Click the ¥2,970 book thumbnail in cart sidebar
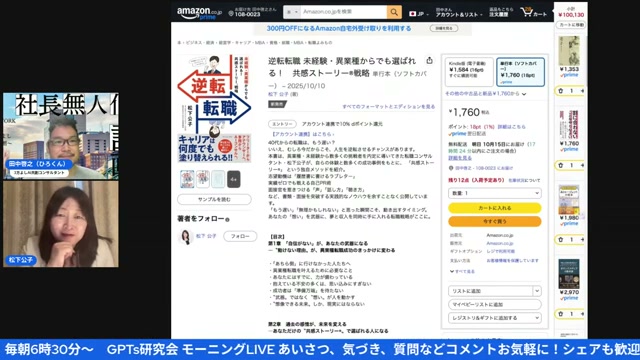The height and width of the screenshot is (360, 640). pos(569,274)
